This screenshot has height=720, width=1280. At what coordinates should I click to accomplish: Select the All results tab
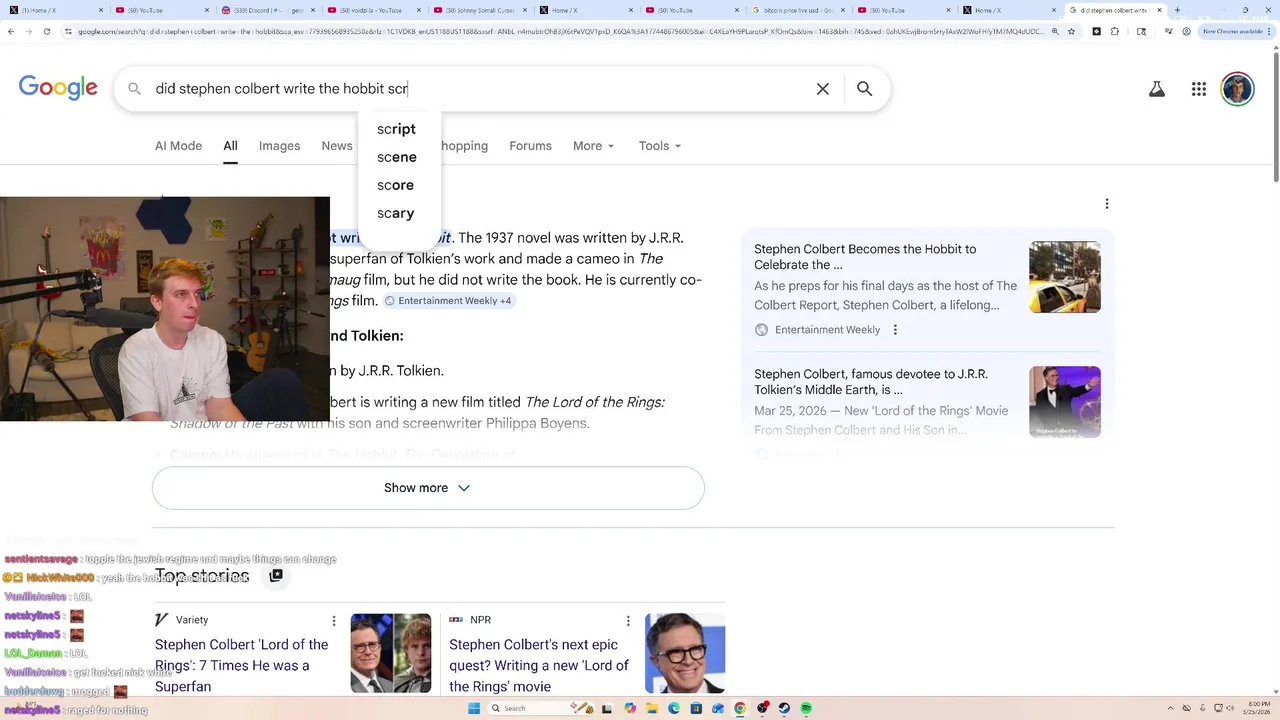230,146
